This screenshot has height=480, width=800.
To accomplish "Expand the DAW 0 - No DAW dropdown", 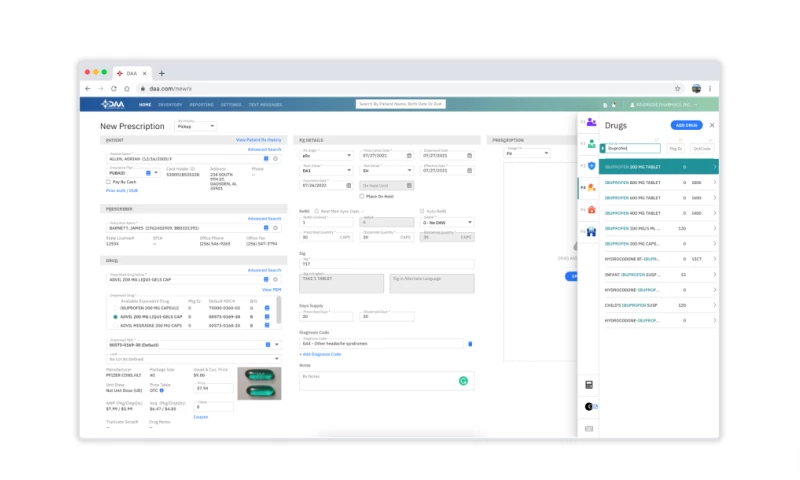I will pyautogui.click(x=447, y=221).
